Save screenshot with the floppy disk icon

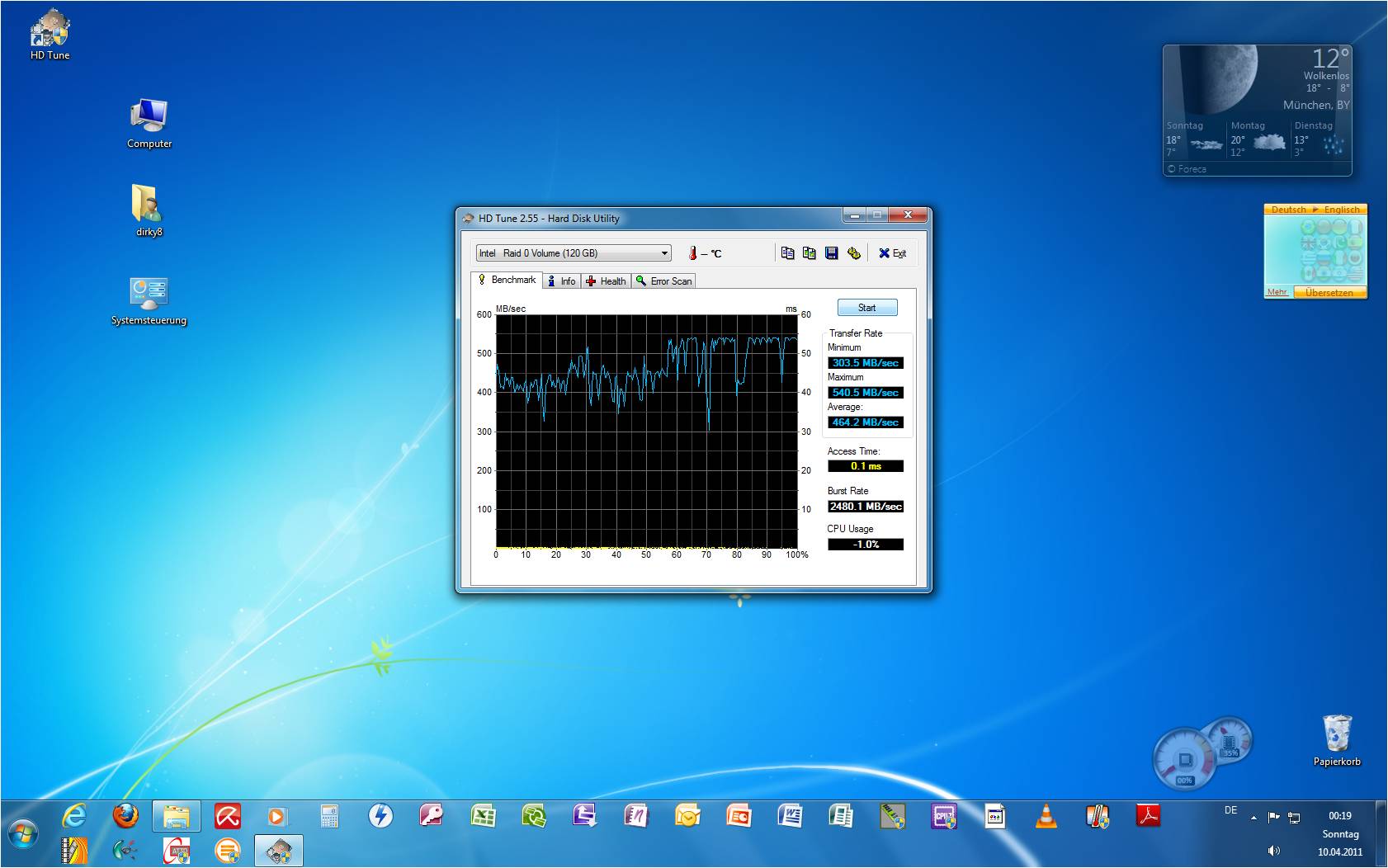(832, 253)
